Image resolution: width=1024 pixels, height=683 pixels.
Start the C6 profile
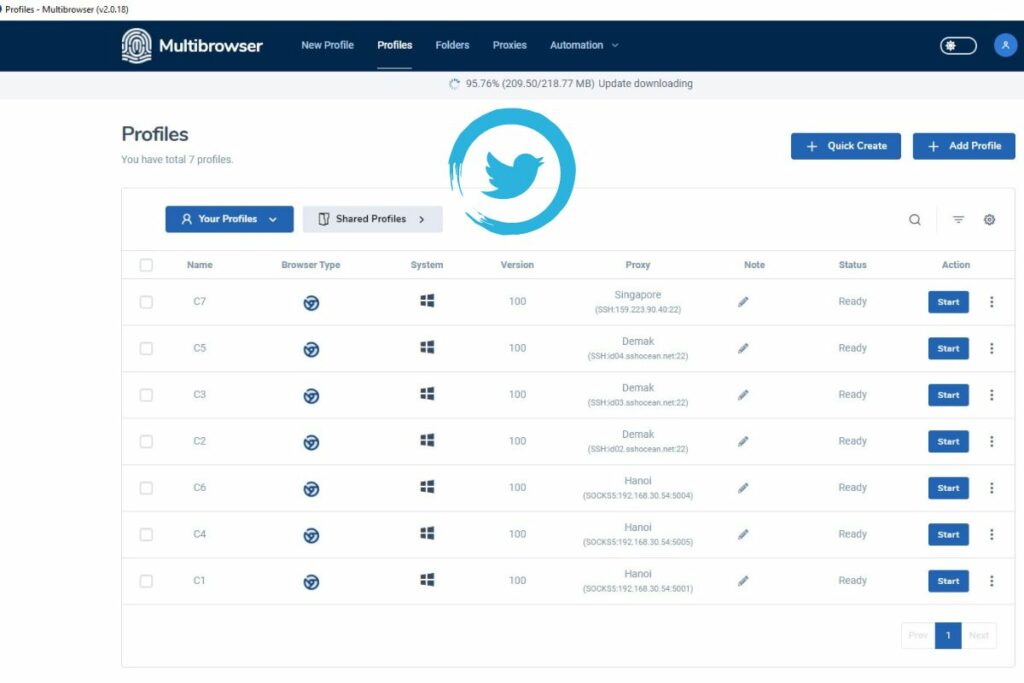pos(948,488)
